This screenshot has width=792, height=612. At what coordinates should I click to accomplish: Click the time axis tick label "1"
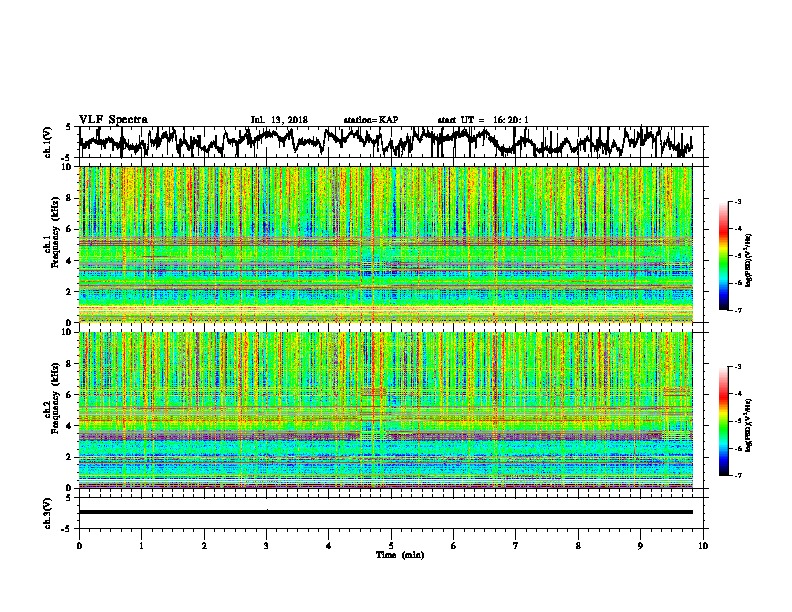142,546
